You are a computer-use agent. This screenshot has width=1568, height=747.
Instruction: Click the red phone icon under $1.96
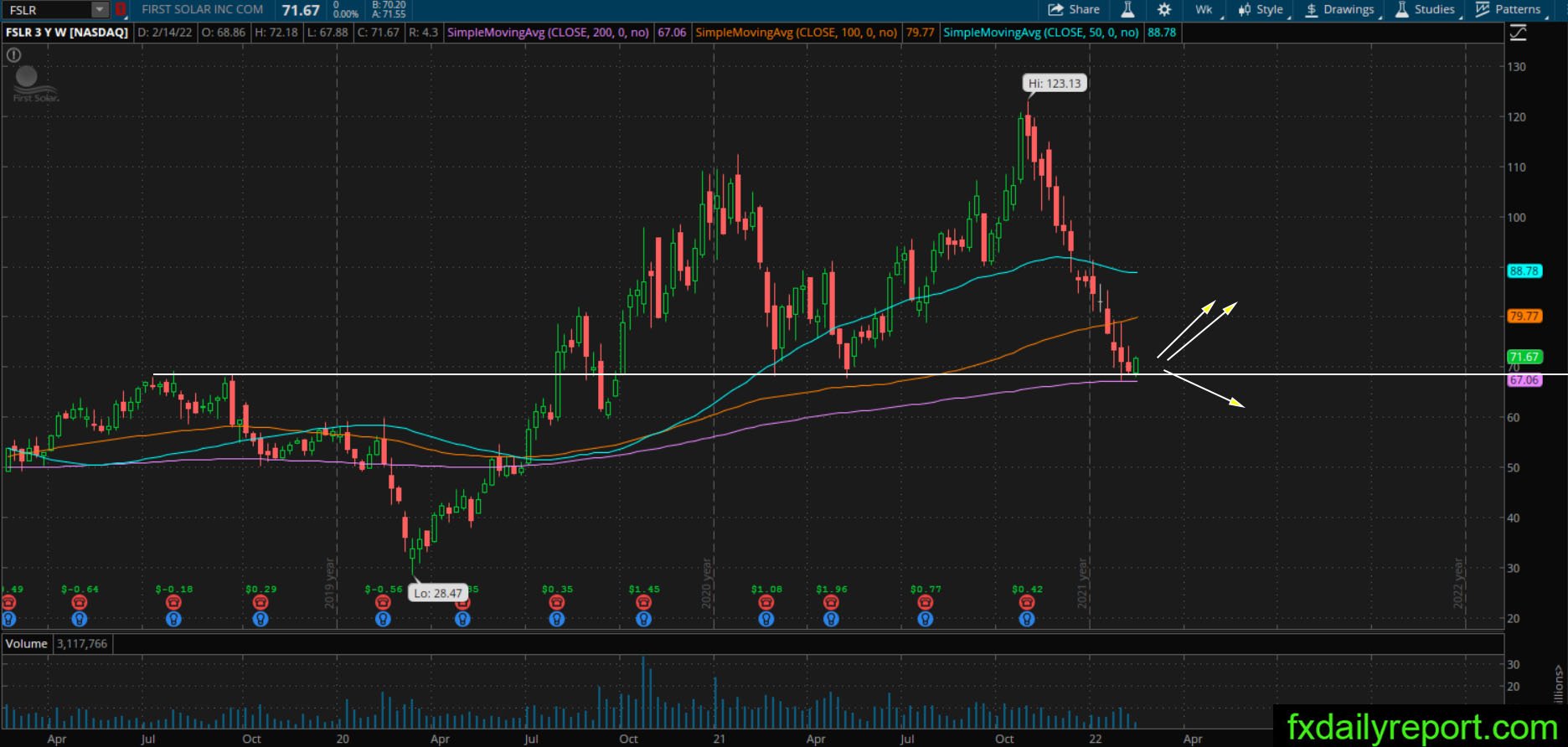[831, 602]
